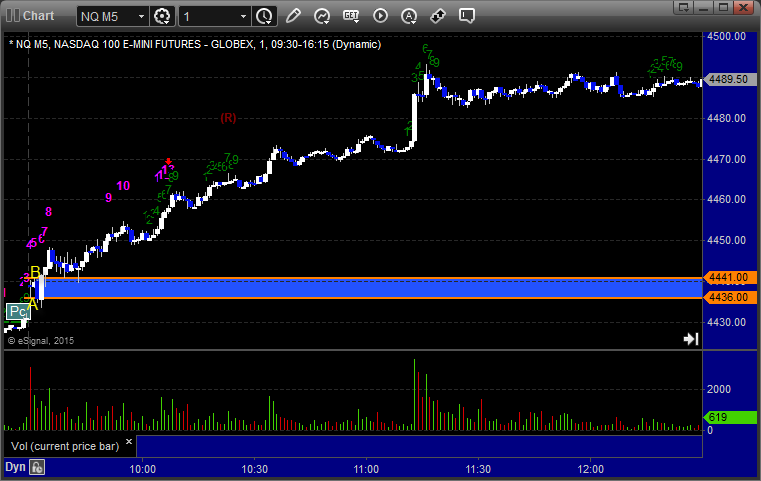Select the 4441.00 orange price line label

[730, 278]
